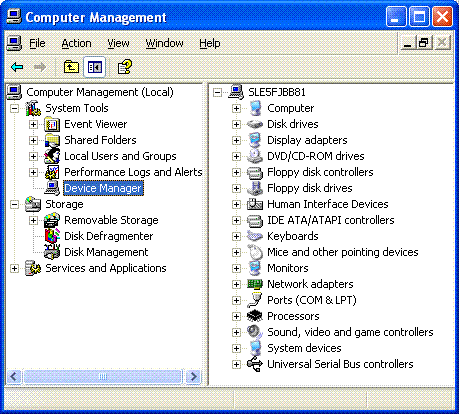Open the Window menu
The height and width of the screenshot is (414, 459).
pyautogui.click(x=164, y=43)
